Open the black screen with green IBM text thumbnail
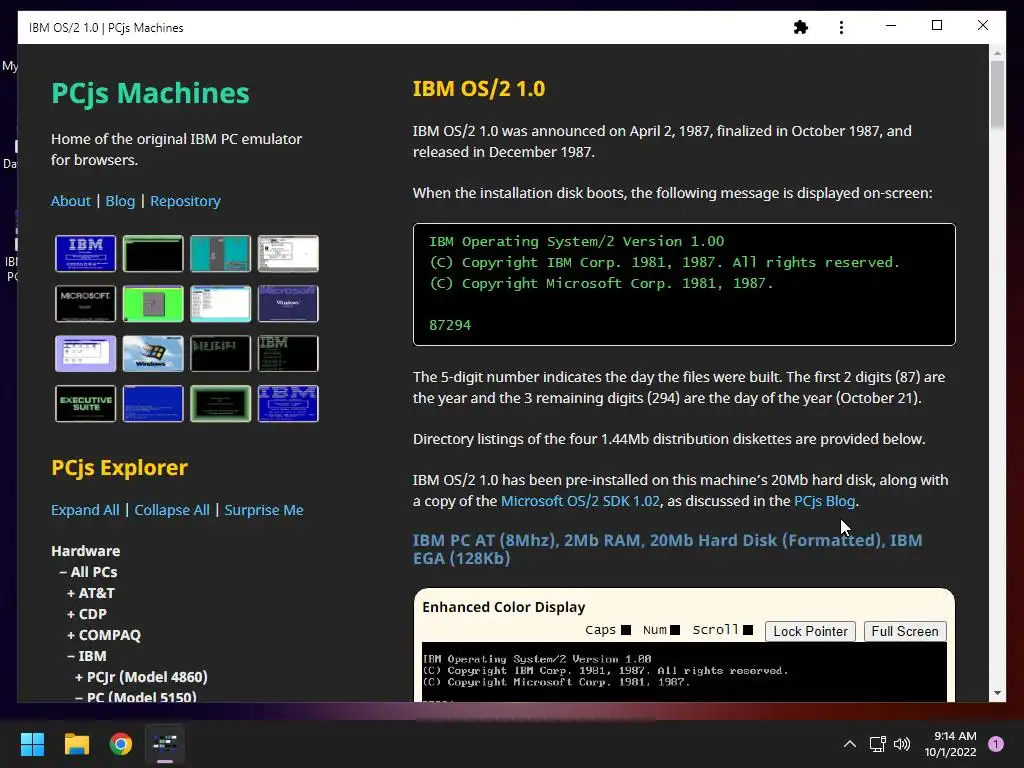1024x768 pixels. (288, 353)
